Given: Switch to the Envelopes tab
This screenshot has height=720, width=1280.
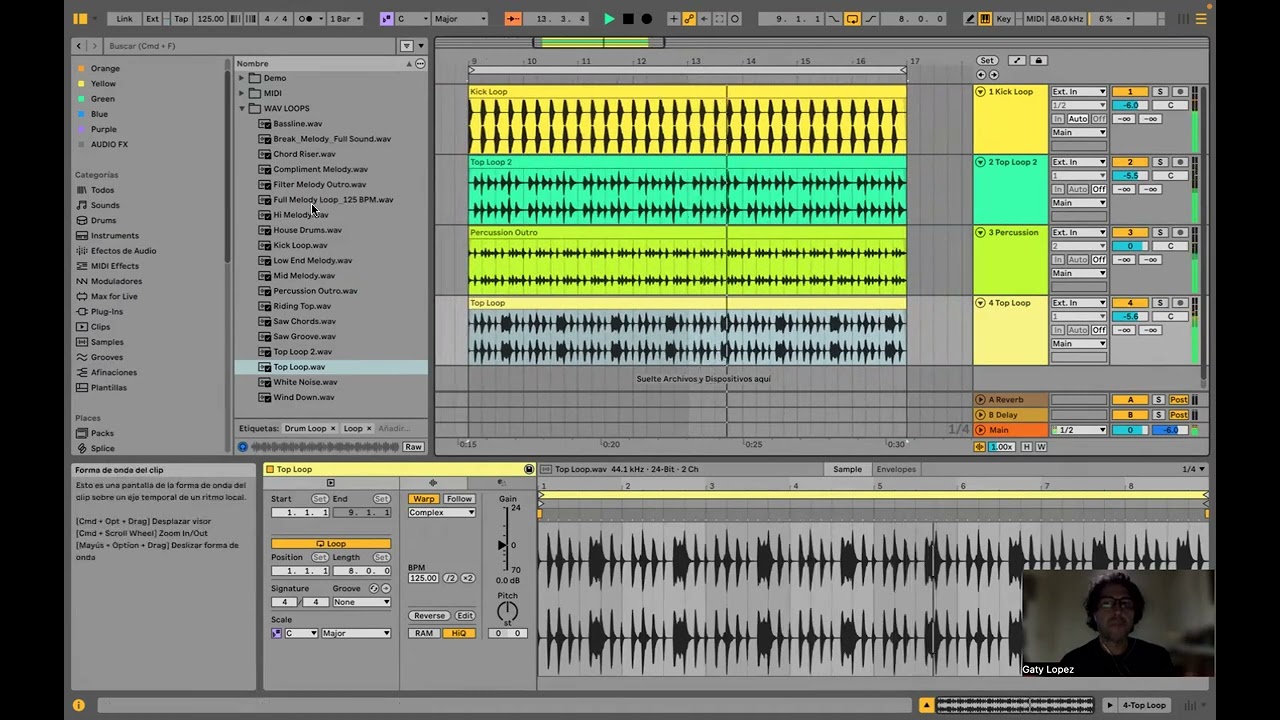Looking at the screenshot, I should tap(896, 469).
